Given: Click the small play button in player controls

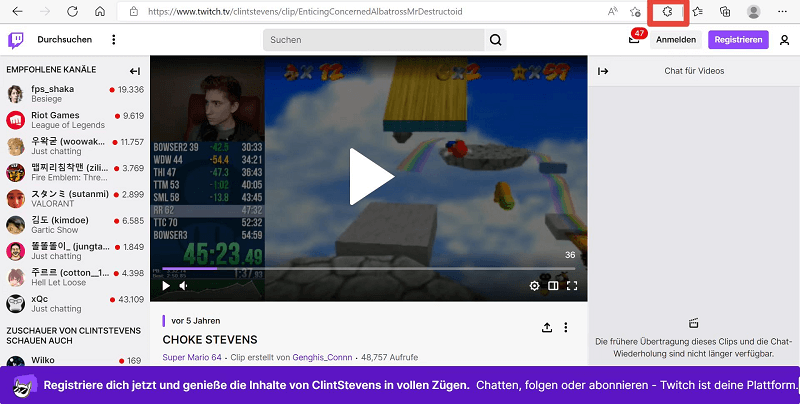Looking at the screenshot, I should tap(166, 286).
